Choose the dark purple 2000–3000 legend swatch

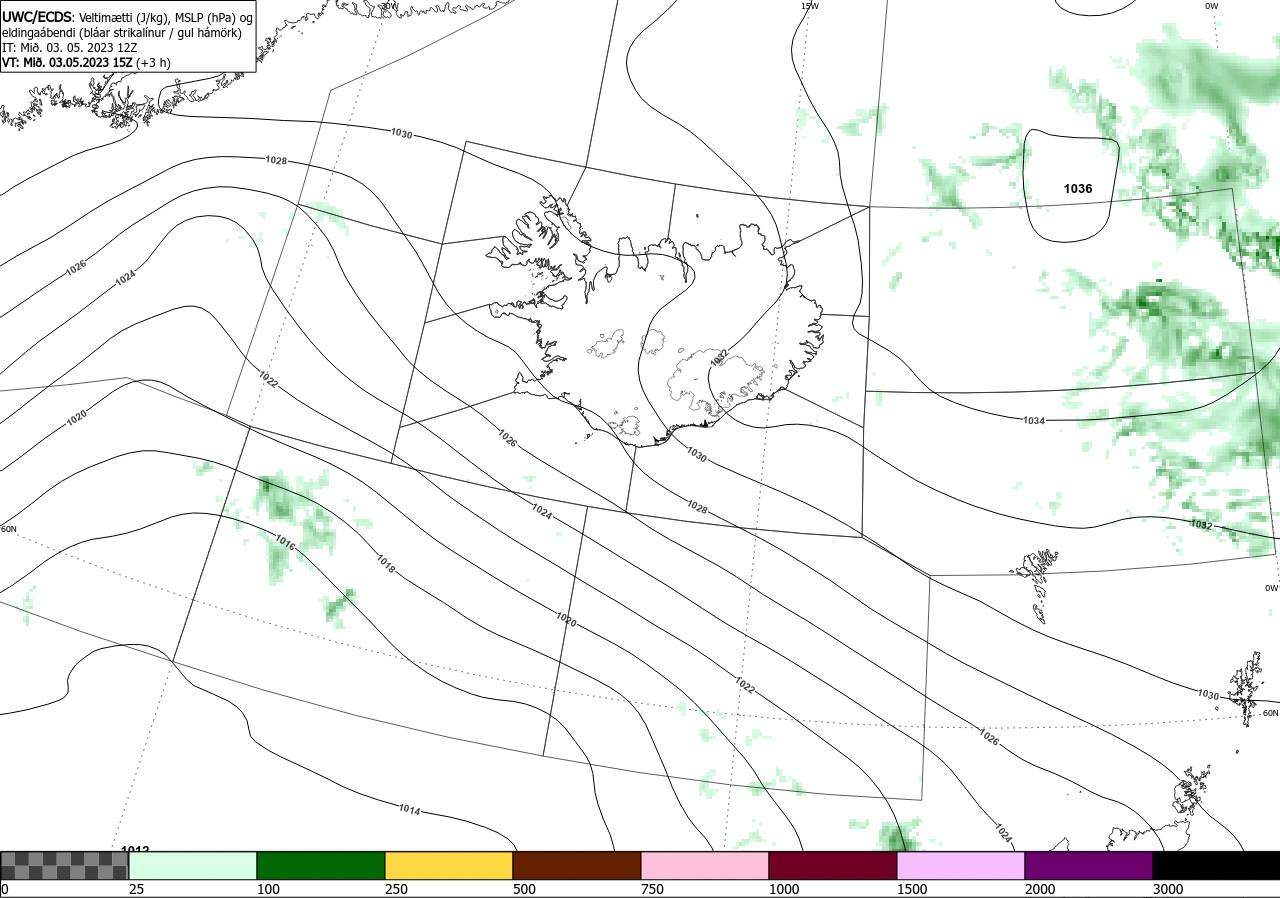pos(1089,865)
